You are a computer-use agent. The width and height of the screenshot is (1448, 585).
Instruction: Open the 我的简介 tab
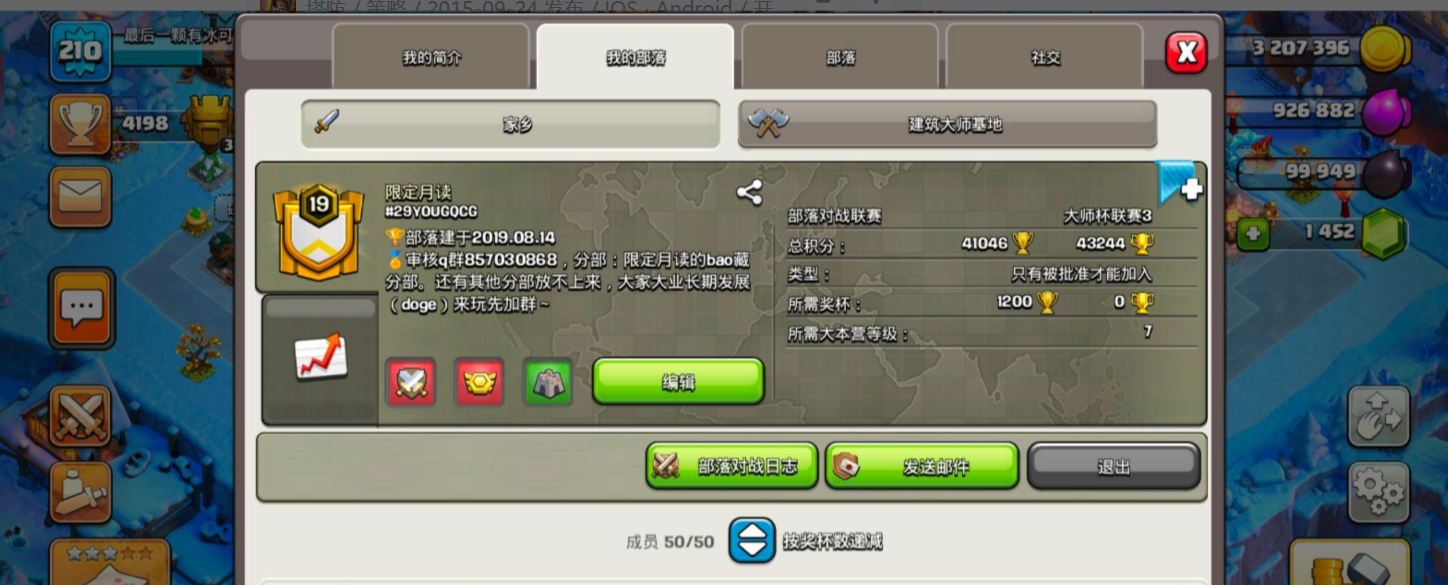[x=431, y=58]
